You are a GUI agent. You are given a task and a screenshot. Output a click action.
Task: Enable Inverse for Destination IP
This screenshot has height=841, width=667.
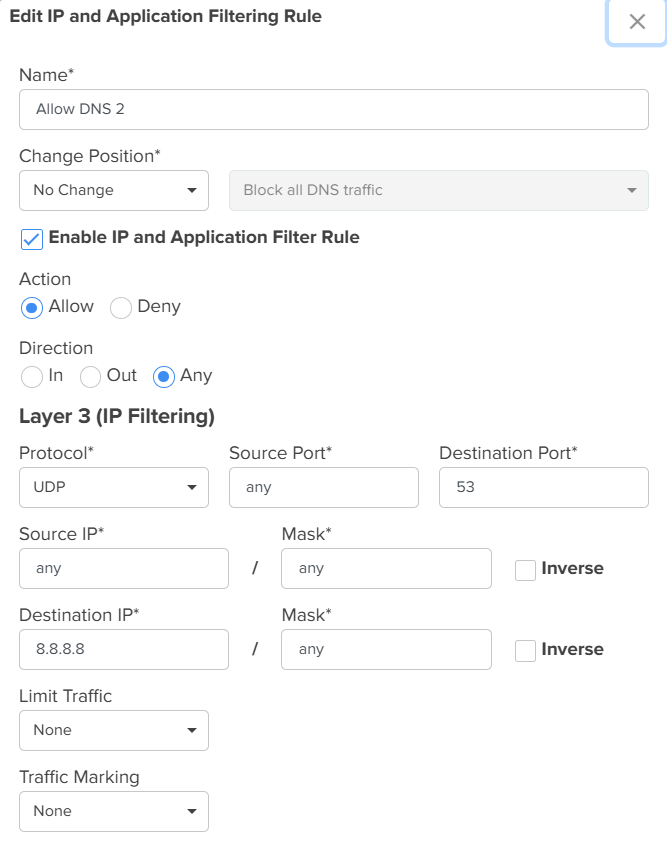[x=525, y=651]
